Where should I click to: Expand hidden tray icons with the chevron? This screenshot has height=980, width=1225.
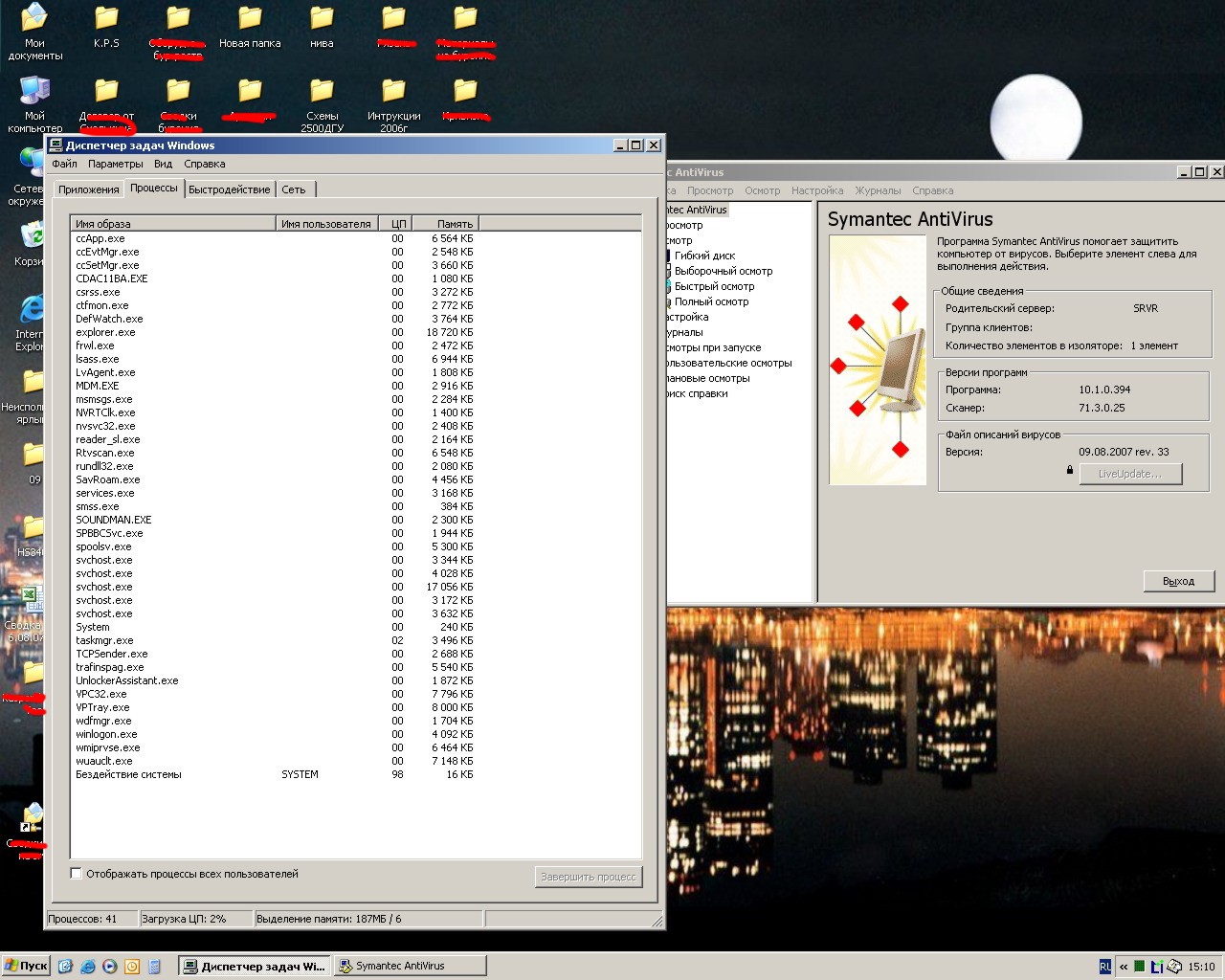tap(1124, 967)
